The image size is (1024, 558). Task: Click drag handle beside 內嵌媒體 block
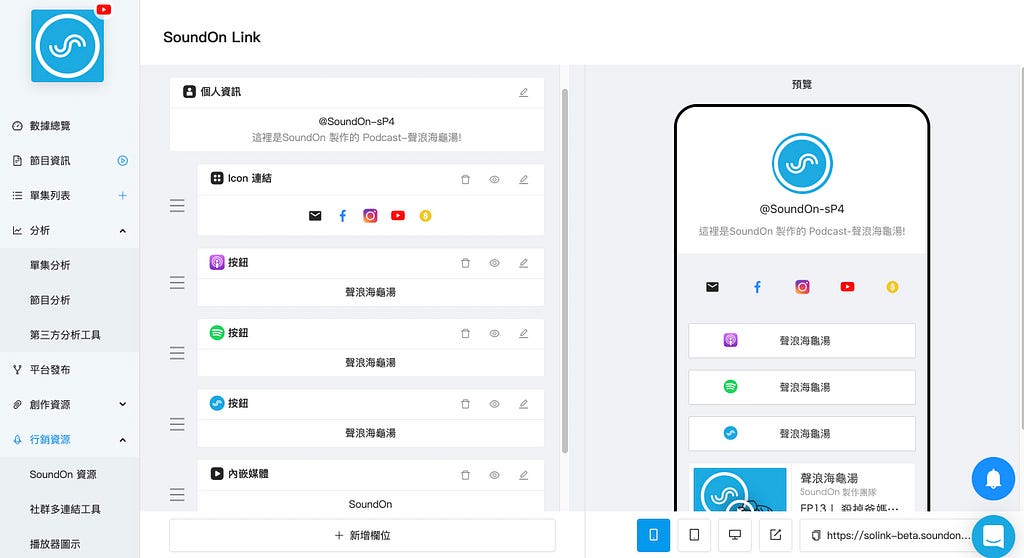click(177, 495)
